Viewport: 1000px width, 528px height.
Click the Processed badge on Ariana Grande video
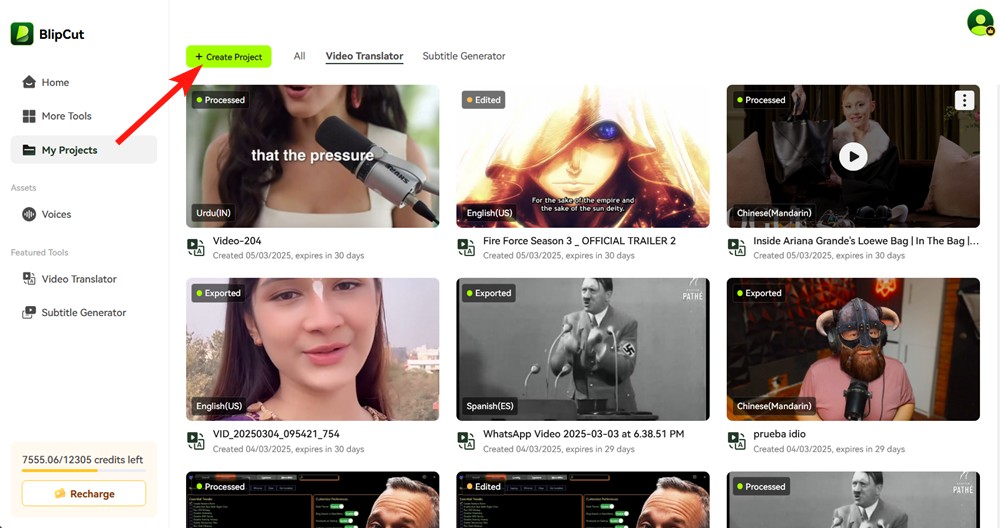pyautogui.click(x=761, y=100)
